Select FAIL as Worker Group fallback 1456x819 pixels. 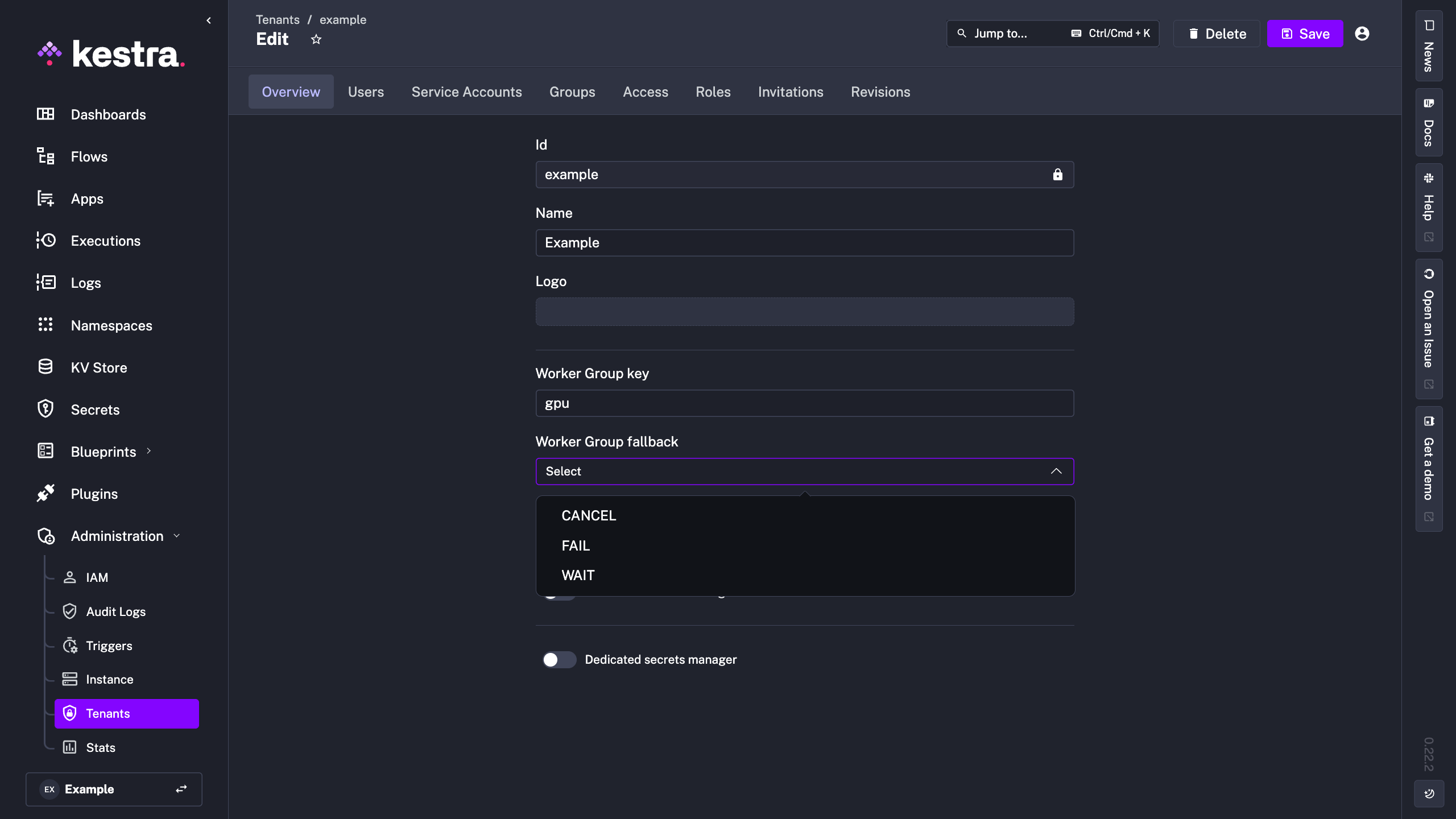tap(576, 545)
